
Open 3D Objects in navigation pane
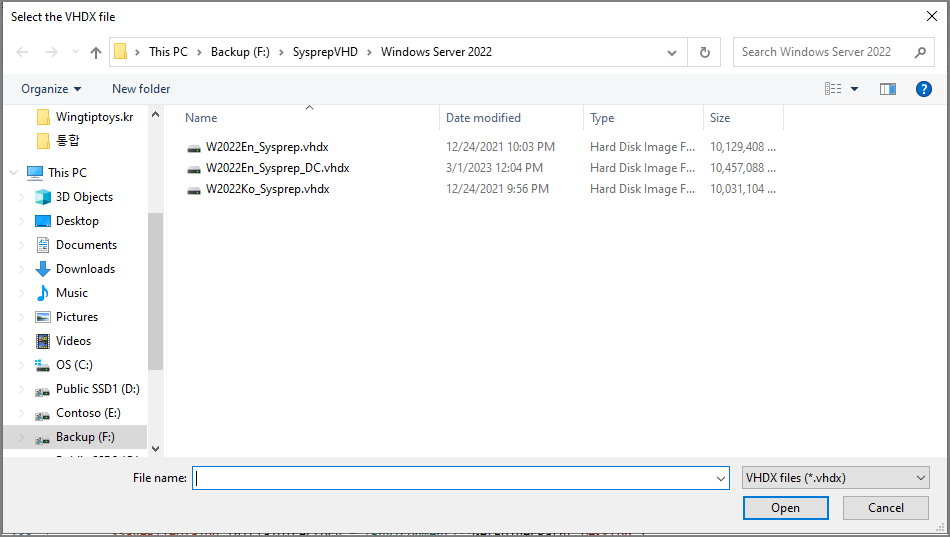(84, 197)
